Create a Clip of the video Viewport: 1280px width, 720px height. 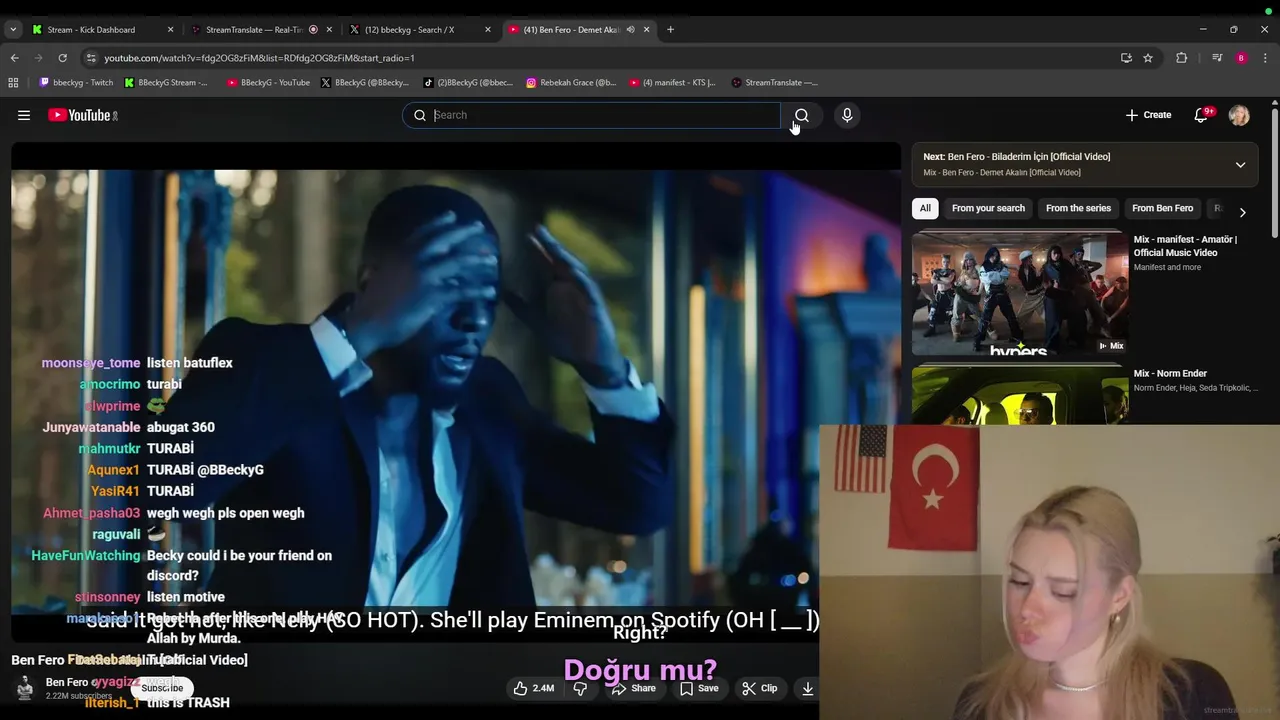pyautogui.click(x=759, y=688)
